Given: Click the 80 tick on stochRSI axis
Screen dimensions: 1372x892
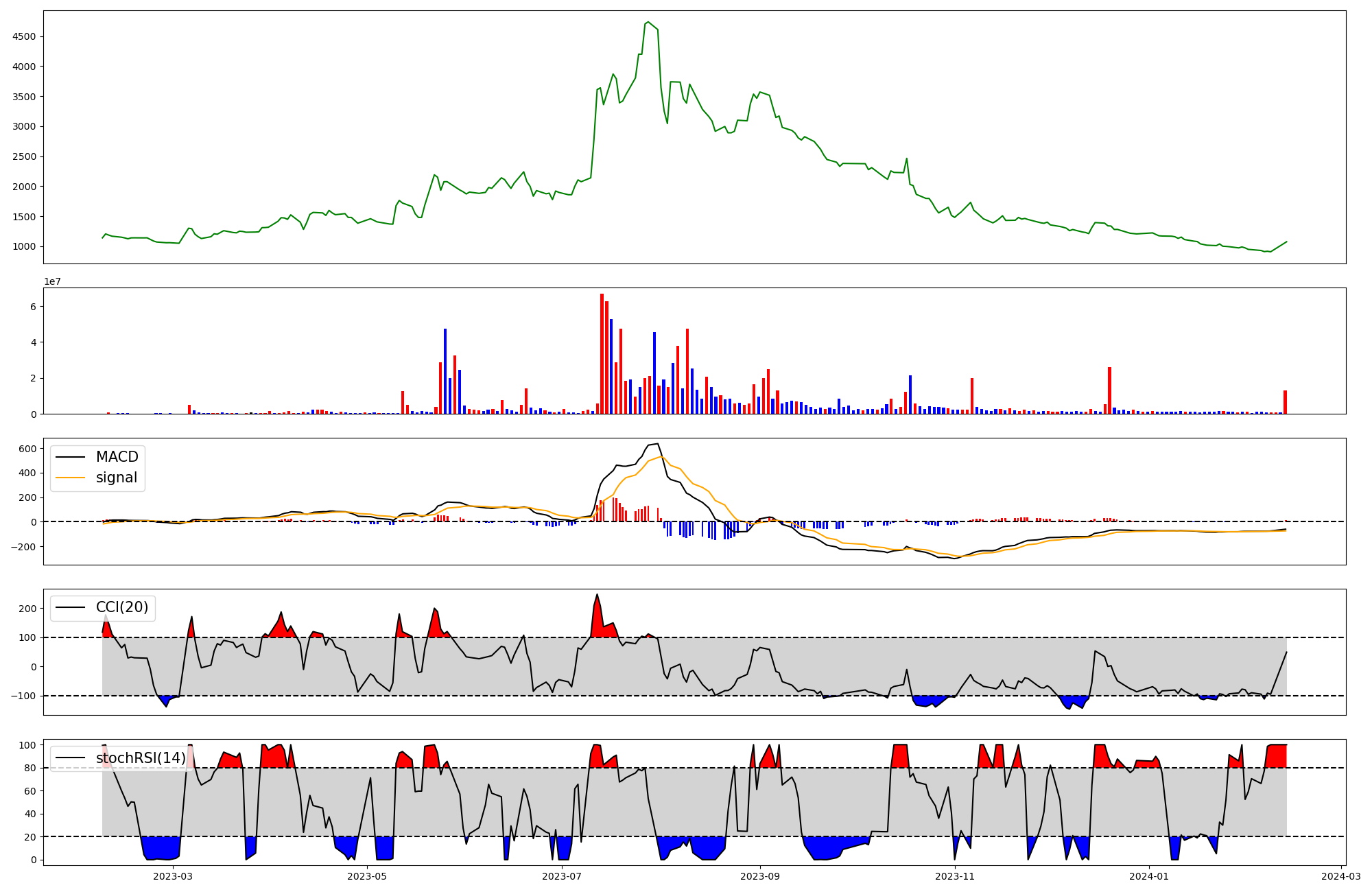Looking at the screenshot, I should coord(30,768).
